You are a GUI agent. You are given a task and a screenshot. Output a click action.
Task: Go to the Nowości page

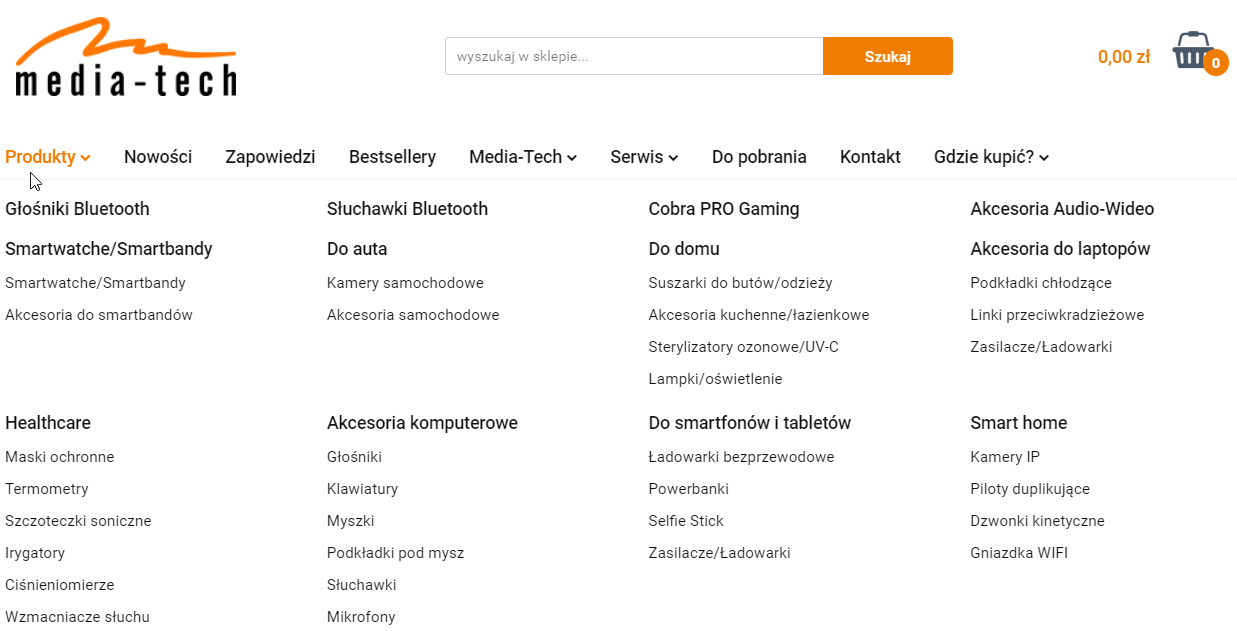tap(158, 157)
